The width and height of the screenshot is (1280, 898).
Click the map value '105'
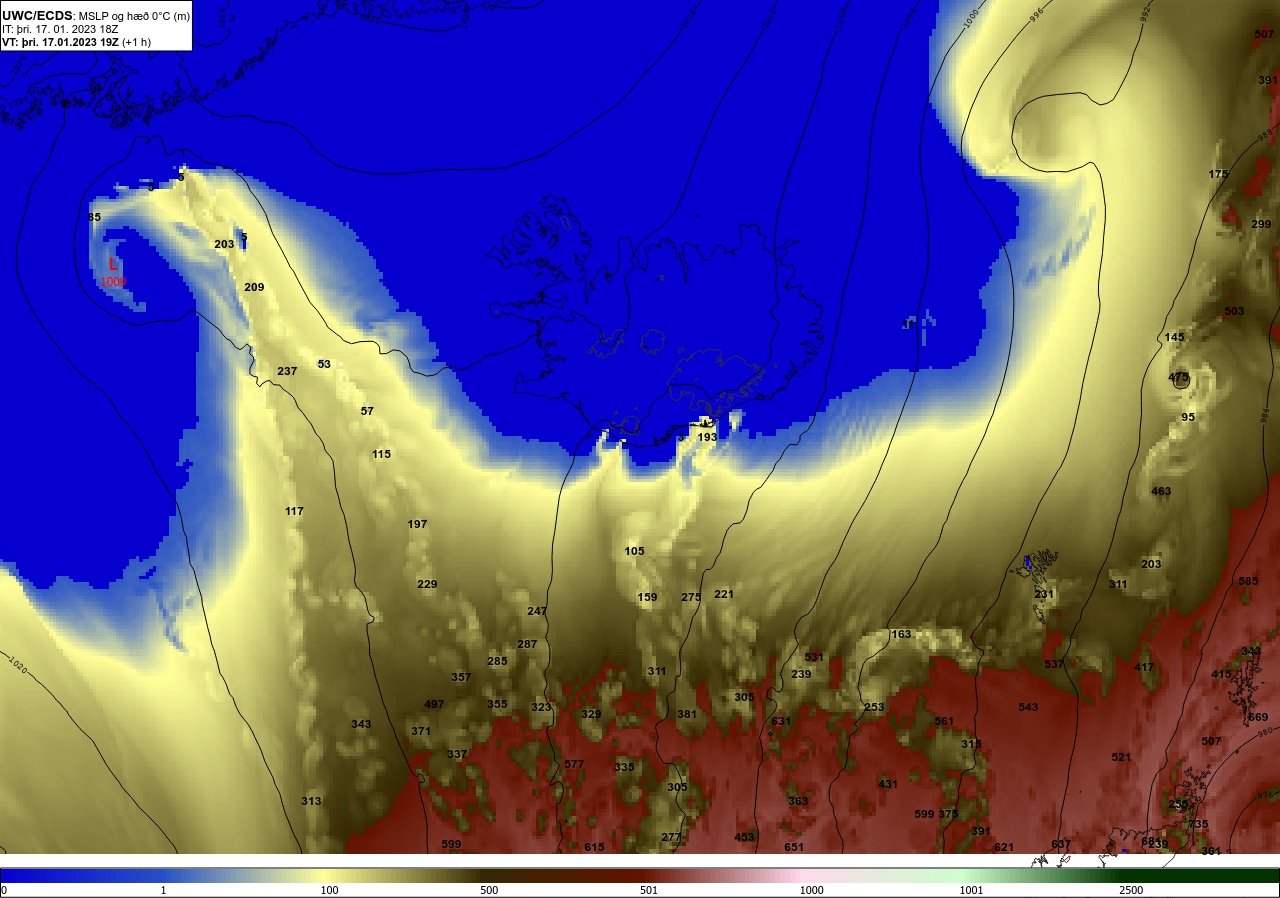(634, 551)
